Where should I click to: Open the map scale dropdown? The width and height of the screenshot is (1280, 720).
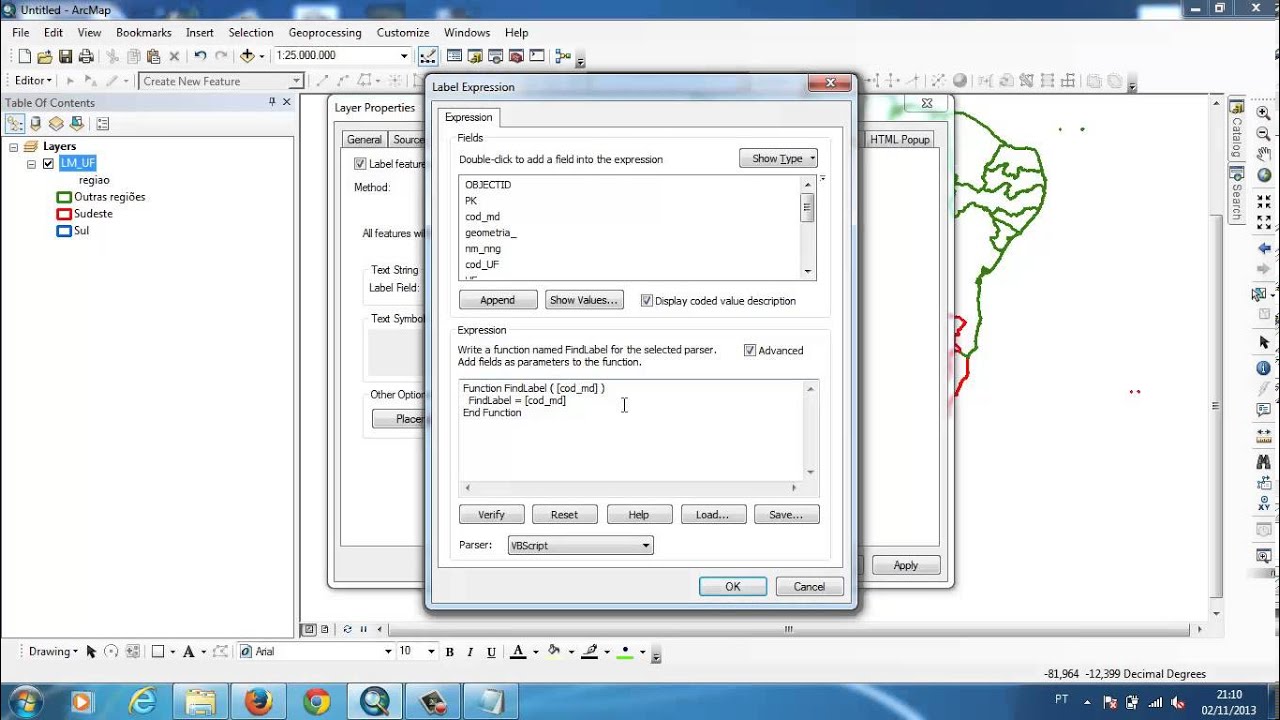click(404, 56)
